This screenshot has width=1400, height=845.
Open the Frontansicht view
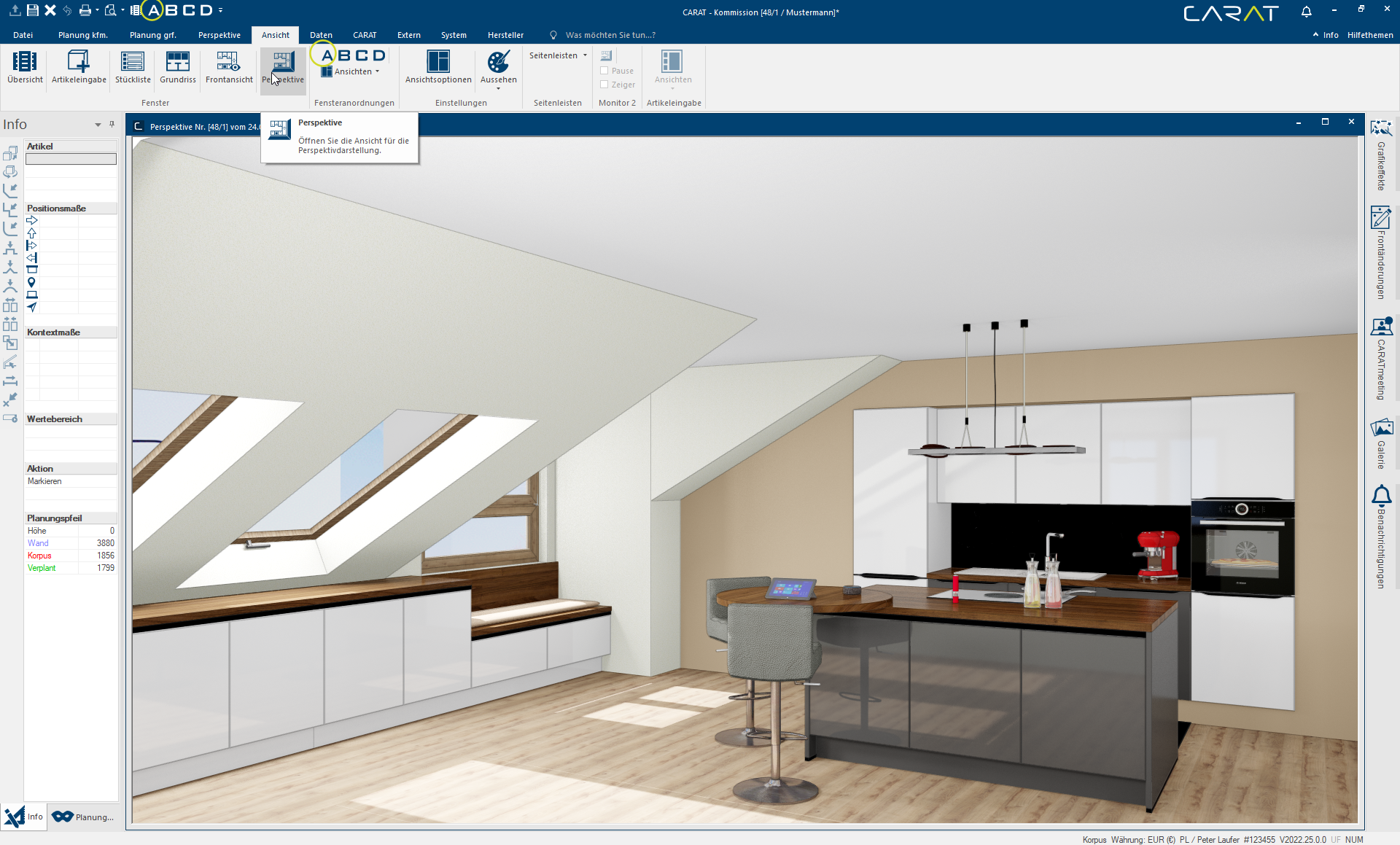(229, 67)
